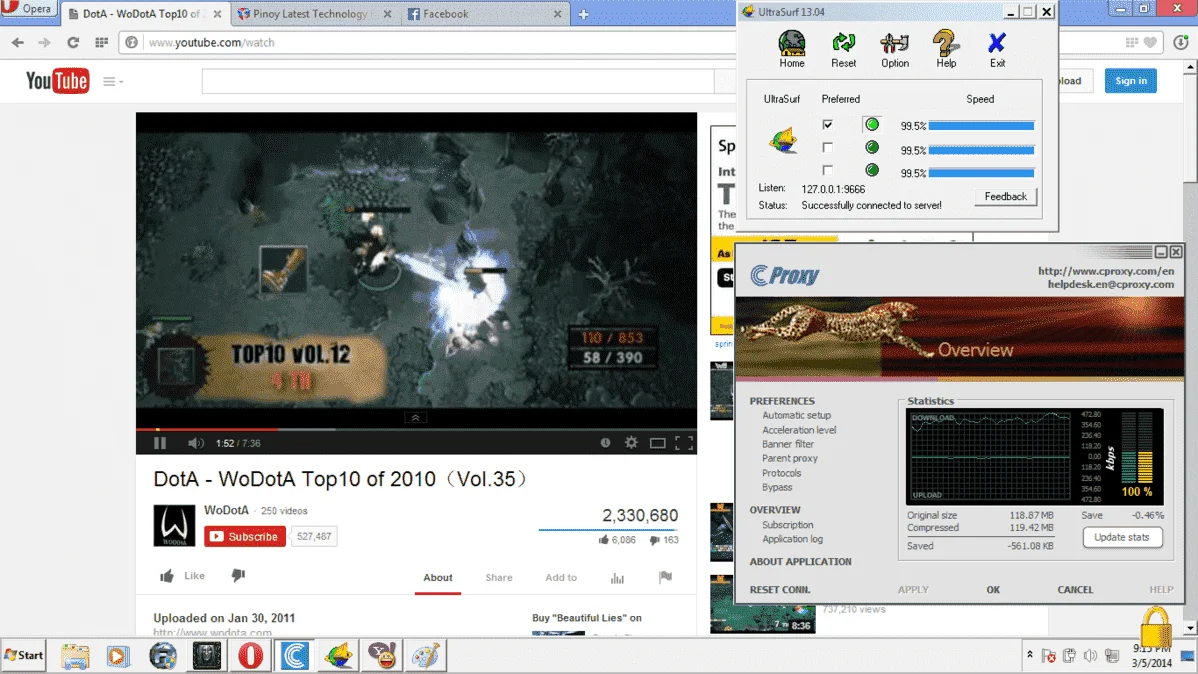Screen dimensions: 1198x674
Task: Open Opera speed dial grid icon
Action: click(x=101, y=43)
